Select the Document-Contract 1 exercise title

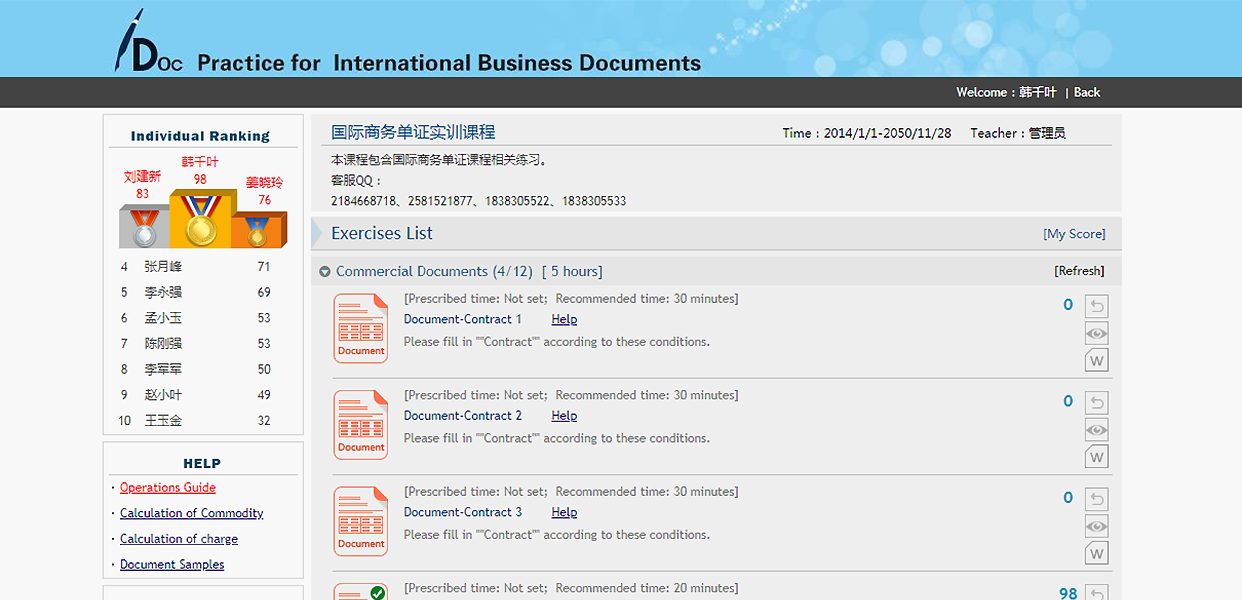(x=463, y=319)
